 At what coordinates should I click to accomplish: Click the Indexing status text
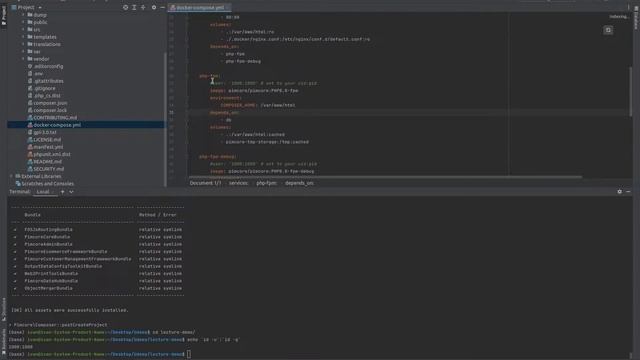click(619, 17)
